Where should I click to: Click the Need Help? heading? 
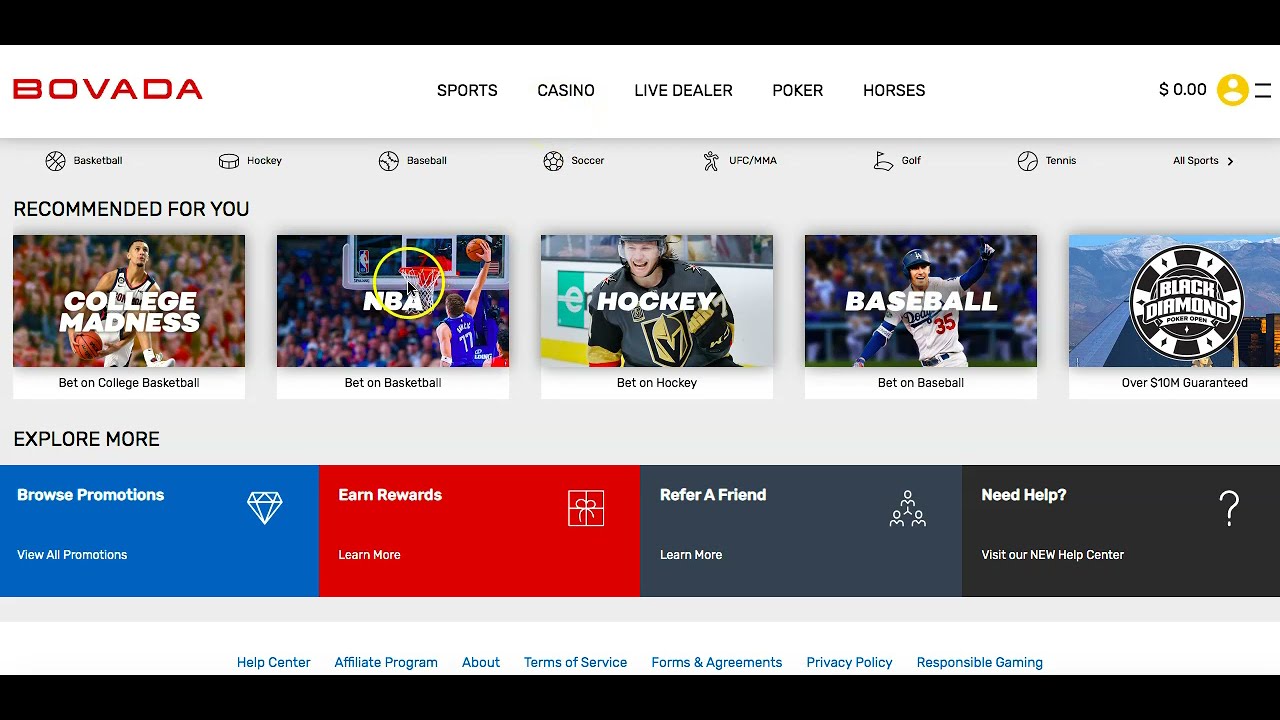pyautogui.click(x=1024, y=495)
